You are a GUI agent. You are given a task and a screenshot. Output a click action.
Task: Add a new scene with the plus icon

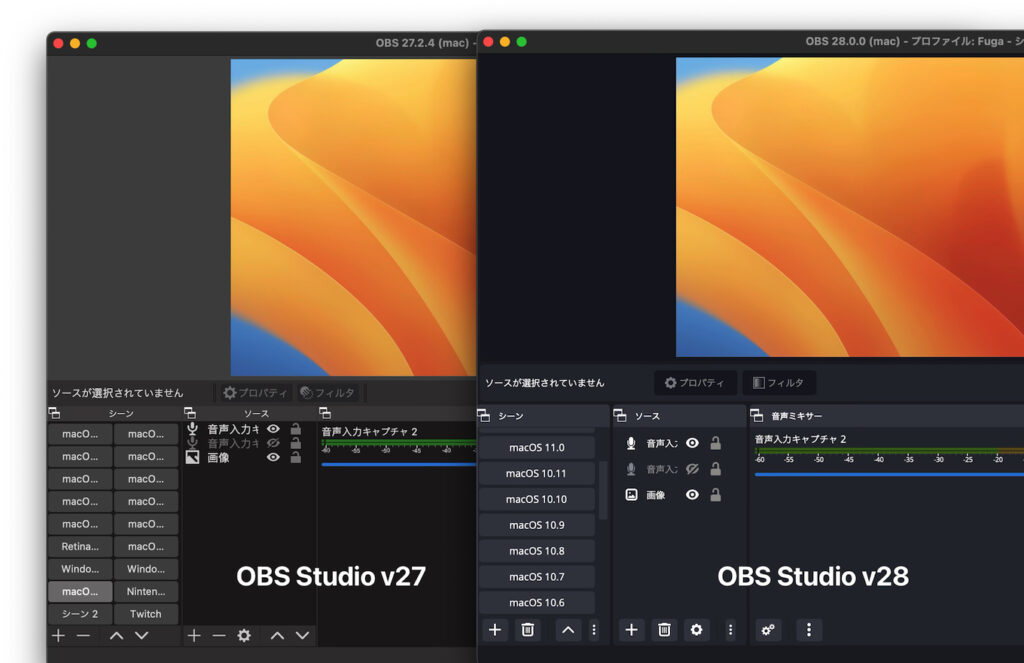coord(495,630)
